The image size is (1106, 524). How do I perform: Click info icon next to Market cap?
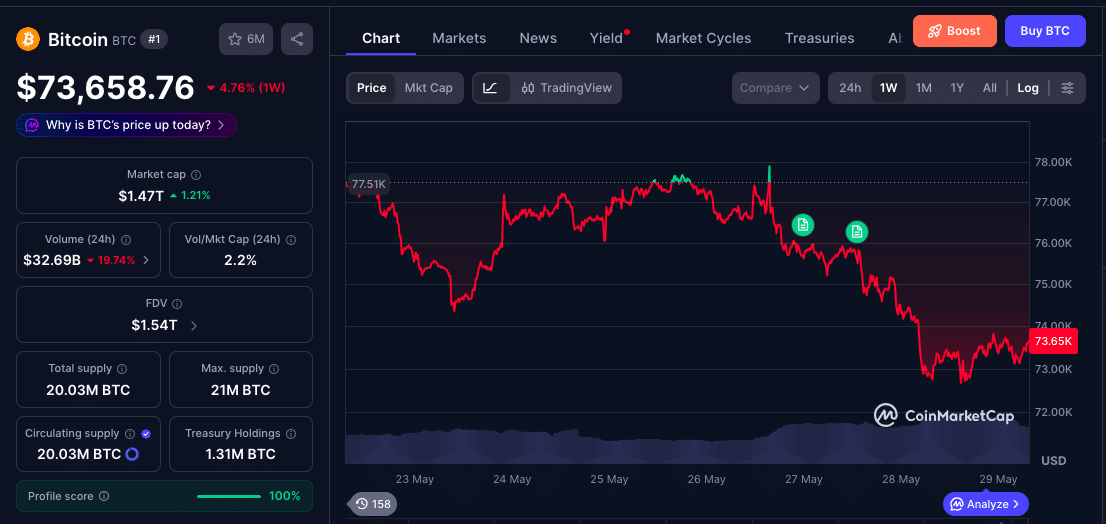(196, 174)
